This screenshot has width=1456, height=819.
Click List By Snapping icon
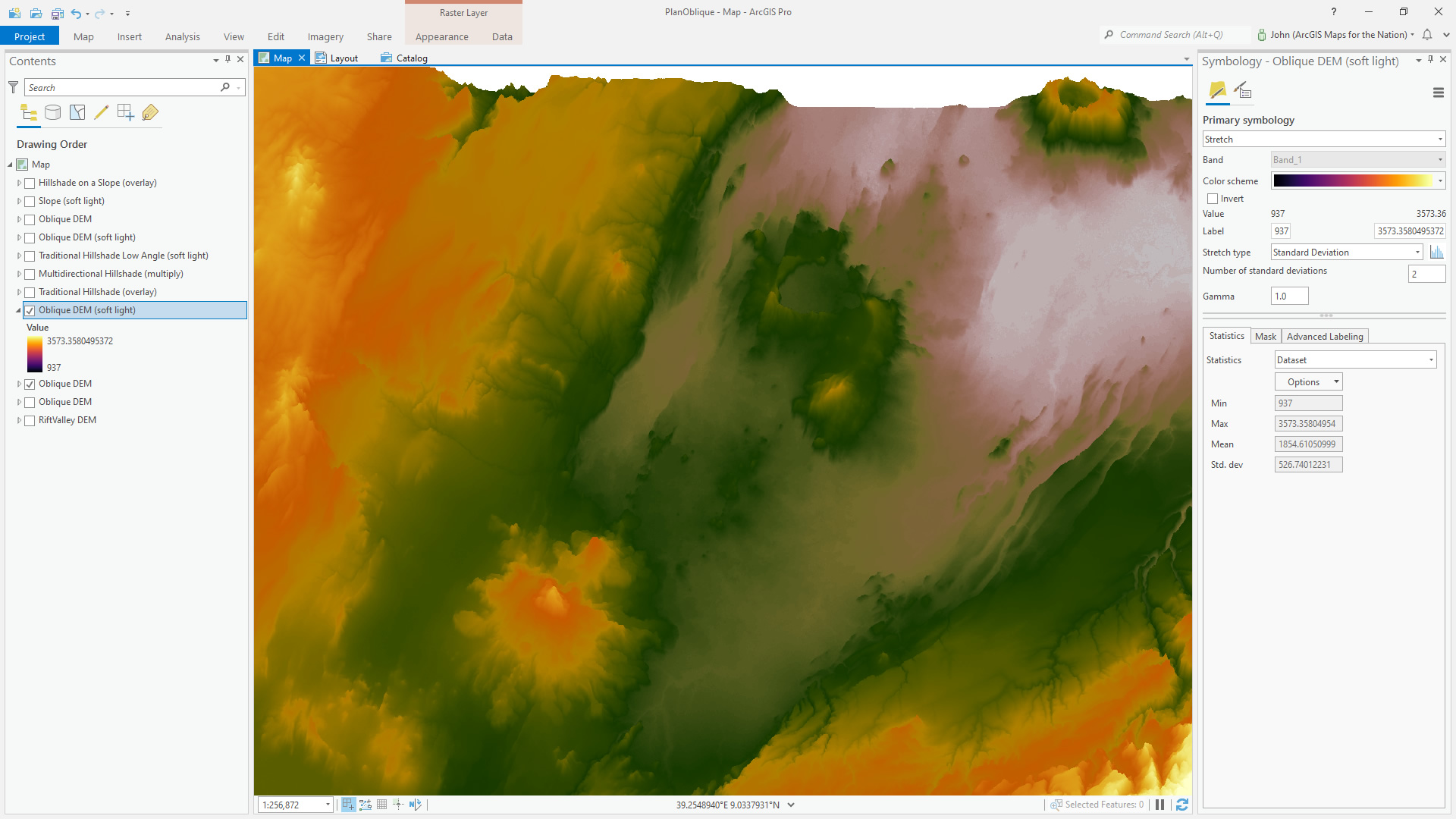pos(125,113)
